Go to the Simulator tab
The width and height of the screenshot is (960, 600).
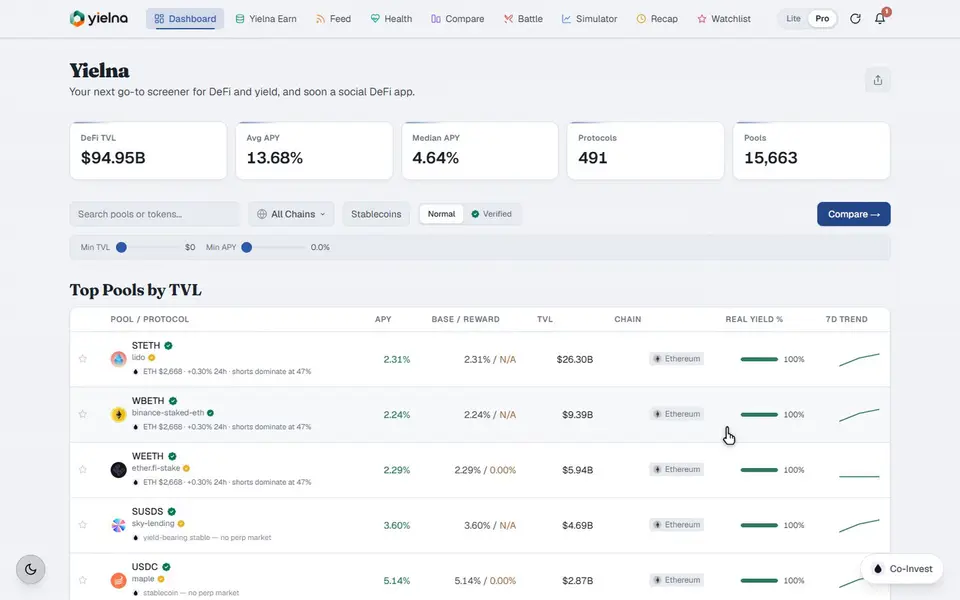pyautogui.click(x=589, y=19)
